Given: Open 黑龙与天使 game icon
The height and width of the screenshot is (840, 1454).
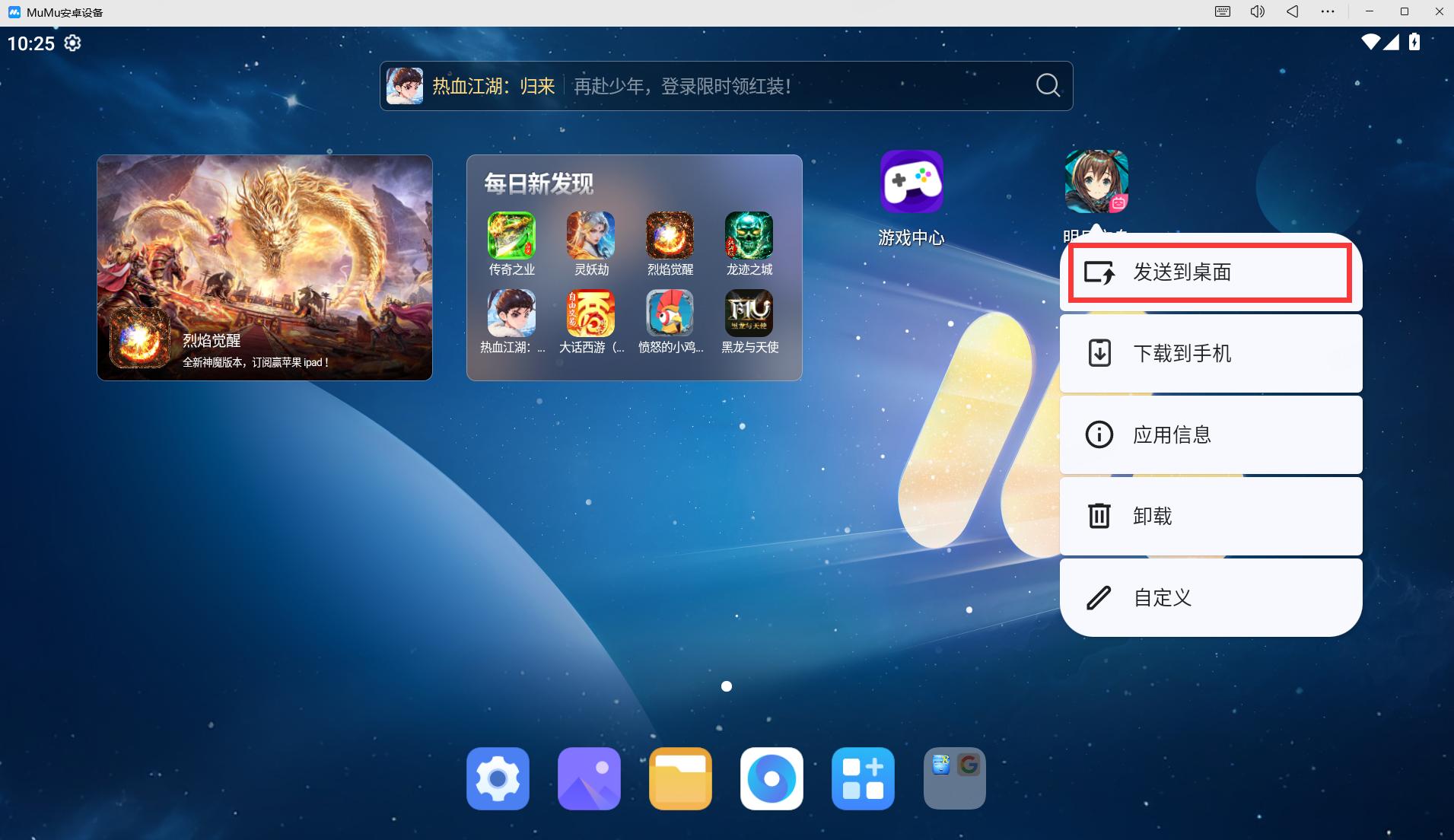Looking at the screenshot, I should (749, 313).
